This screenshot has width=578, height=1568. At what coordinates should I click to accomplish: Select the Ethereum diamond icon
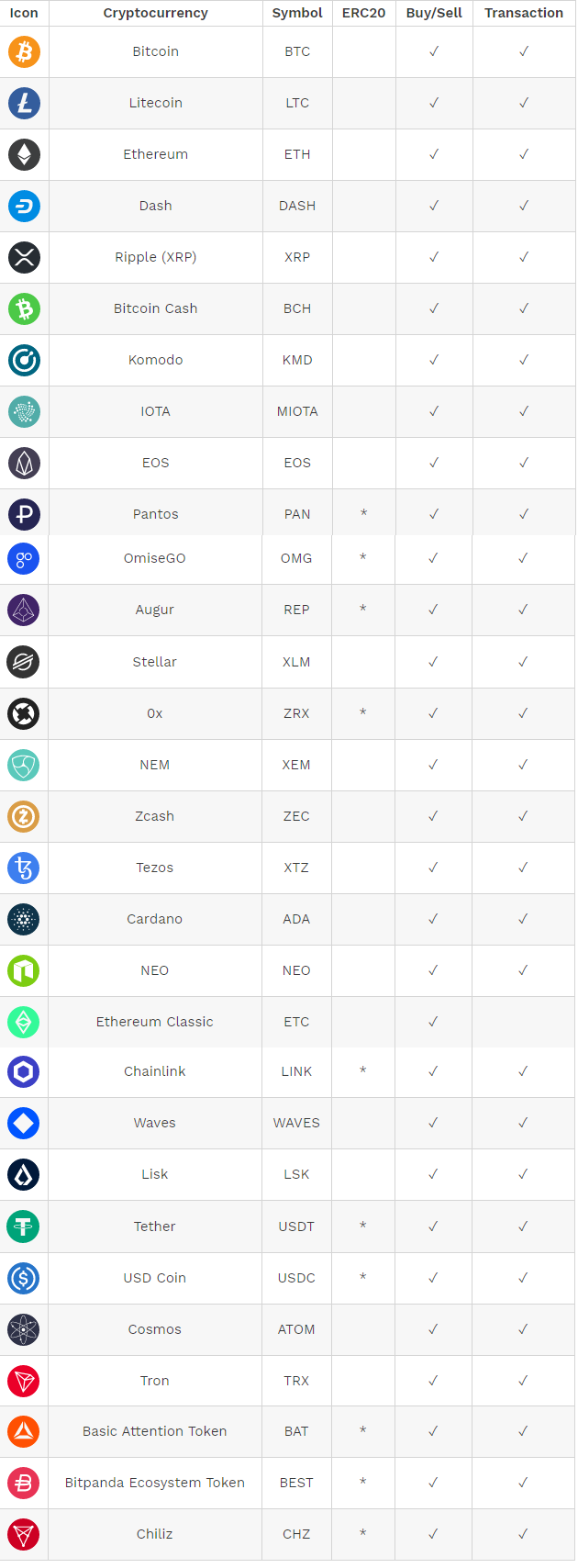[25, 154]
